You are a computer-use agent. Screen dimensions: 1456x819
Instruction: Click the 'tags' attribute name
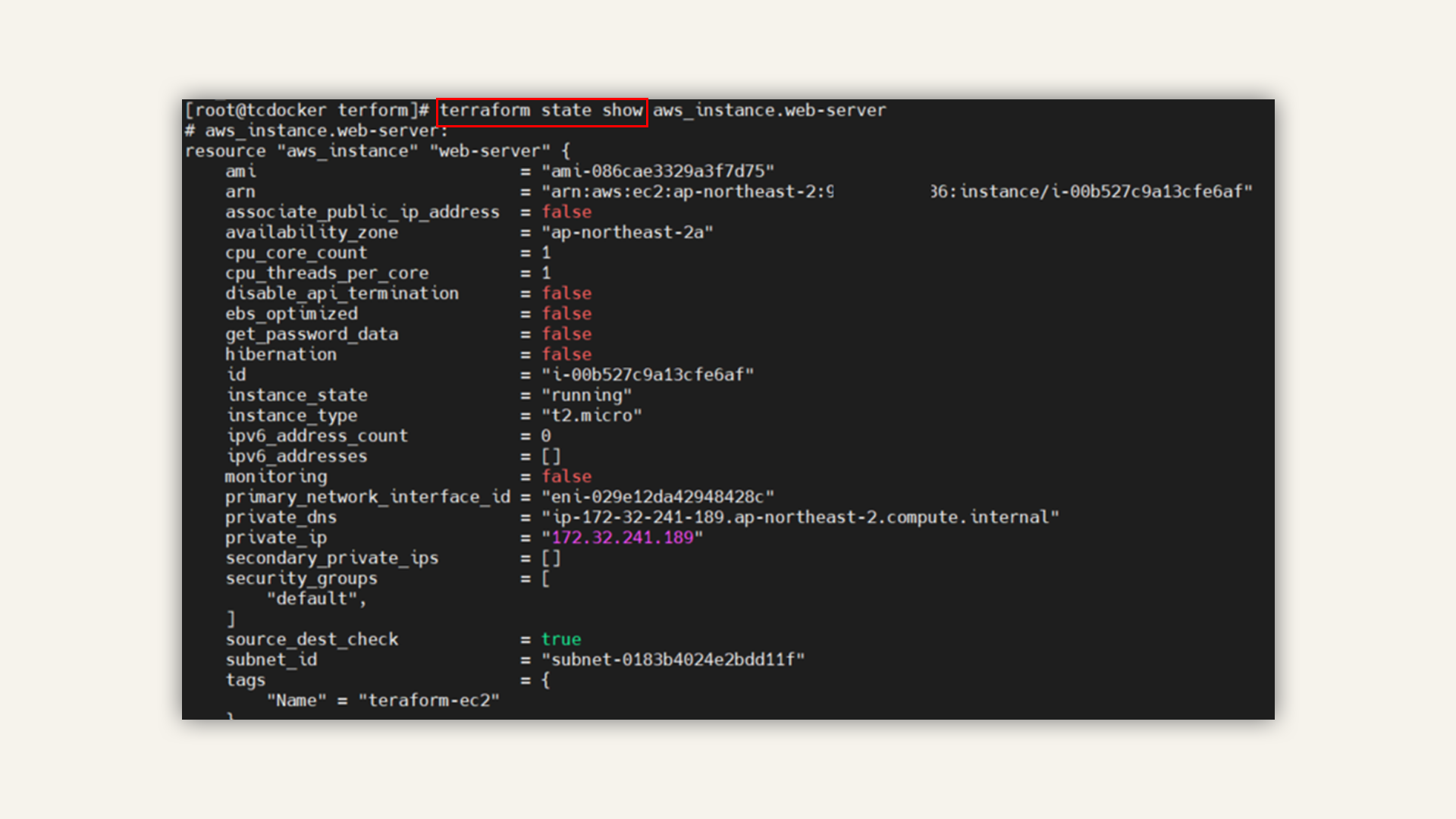click(245, 680)
